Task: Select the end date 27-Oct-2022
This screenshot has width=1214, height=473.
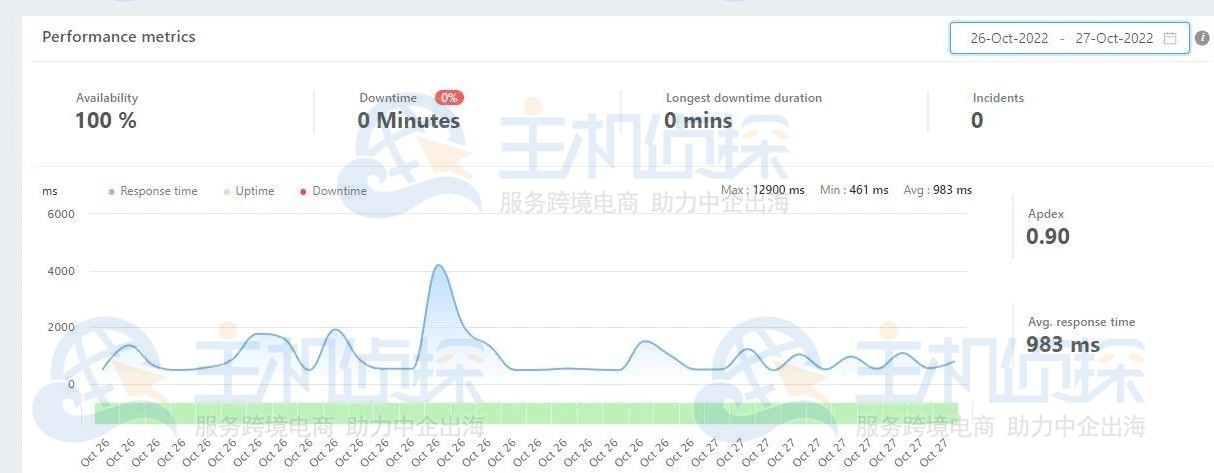Action: click(x=1114, y=38)
